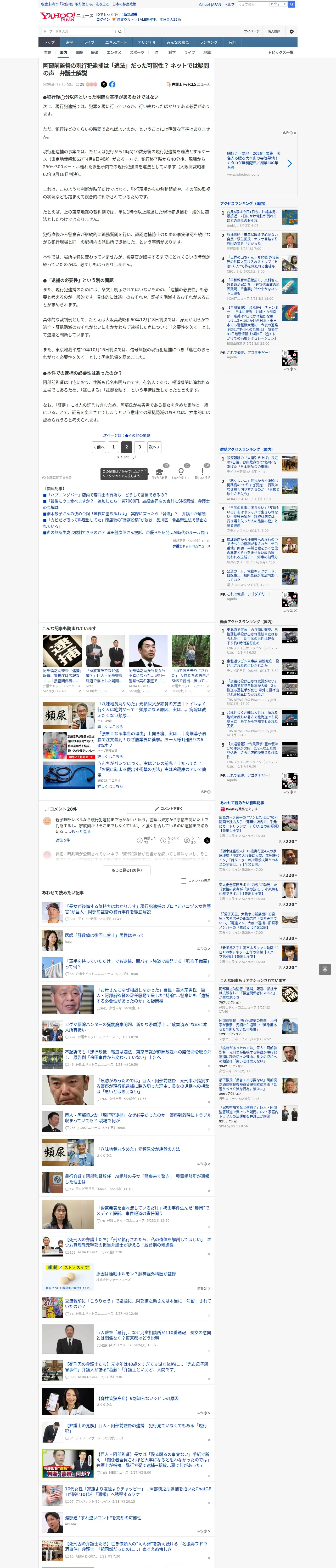Open the マイページ link

tap(252, 32)
